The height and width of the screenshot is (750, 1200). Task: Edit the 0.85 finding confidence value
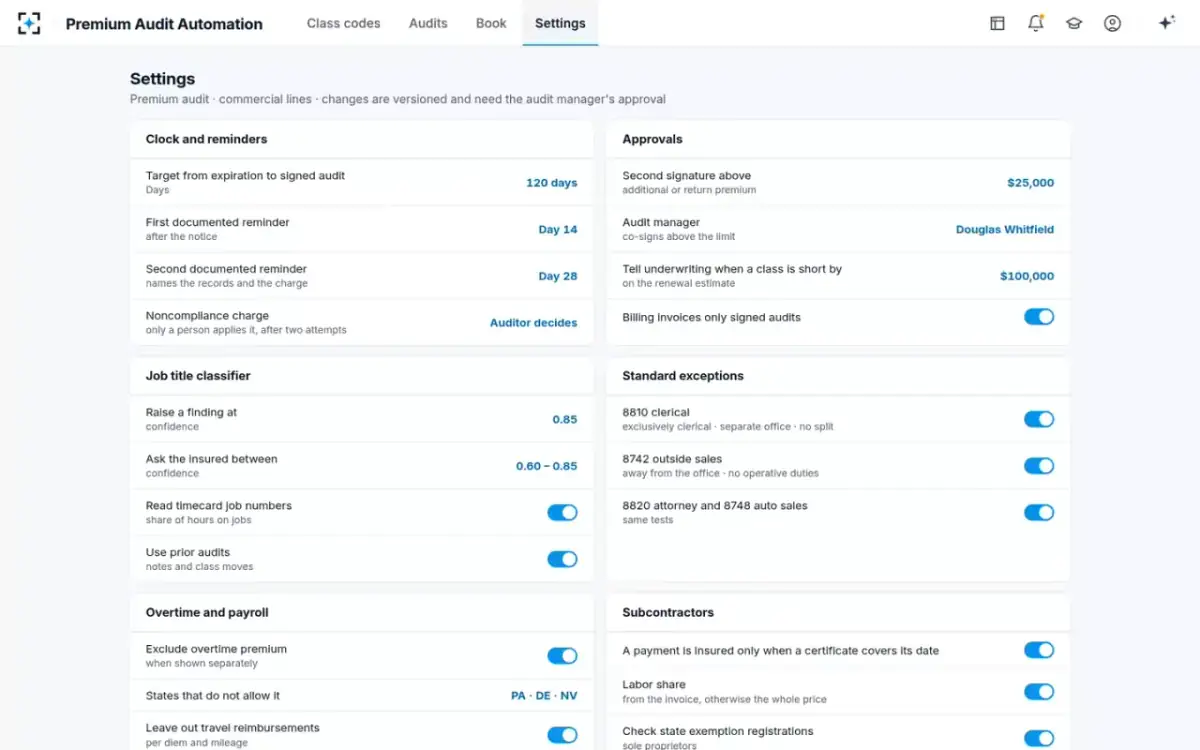point(565,419)
